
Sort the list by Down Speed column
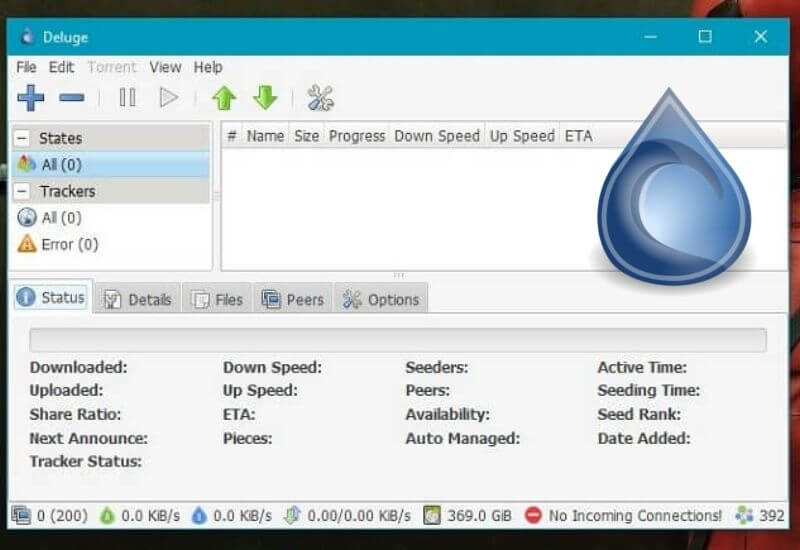click(437, 136)
